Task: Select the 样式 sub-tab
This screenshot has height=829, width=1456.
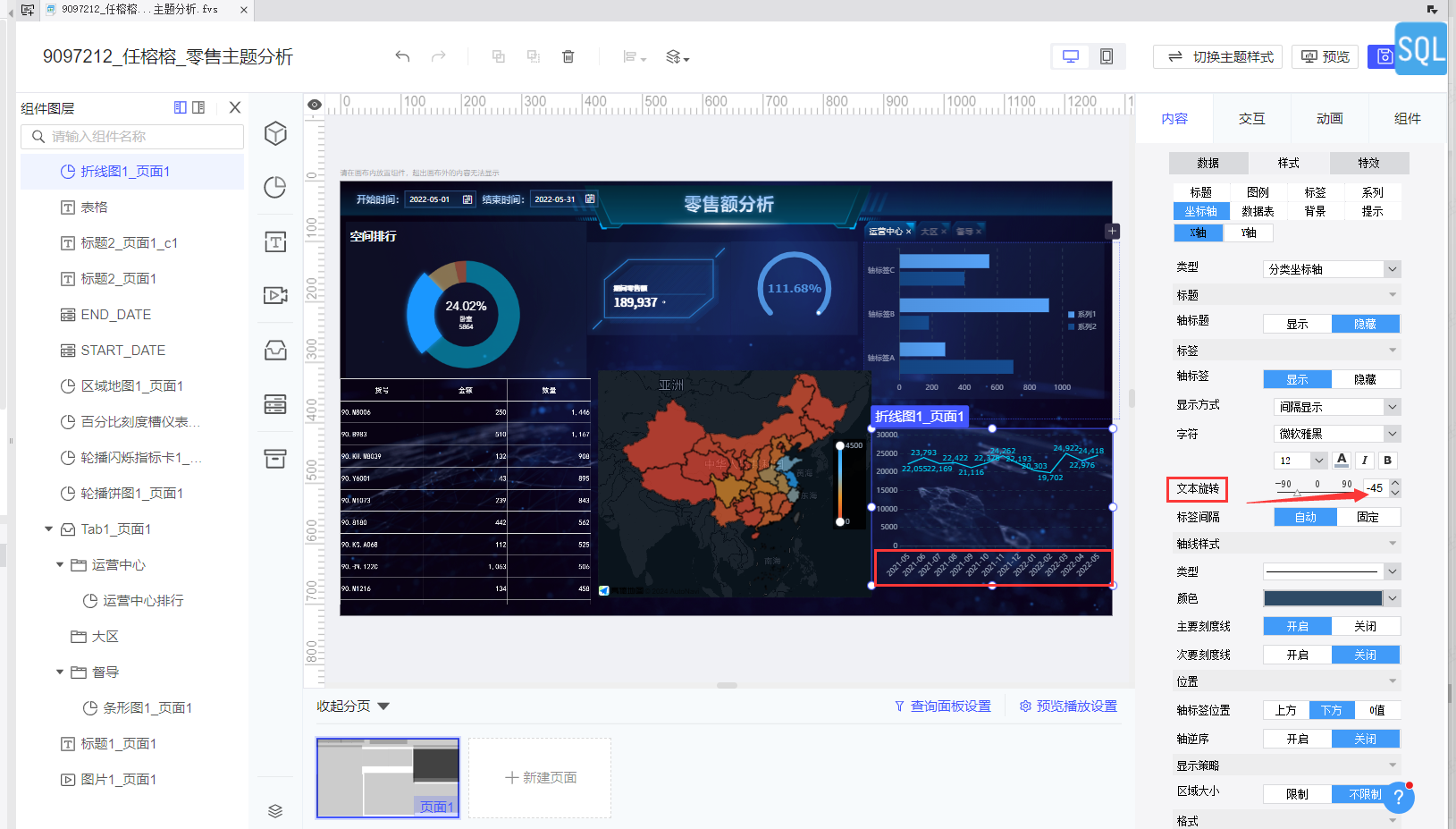Action: tap(1288, 163)
